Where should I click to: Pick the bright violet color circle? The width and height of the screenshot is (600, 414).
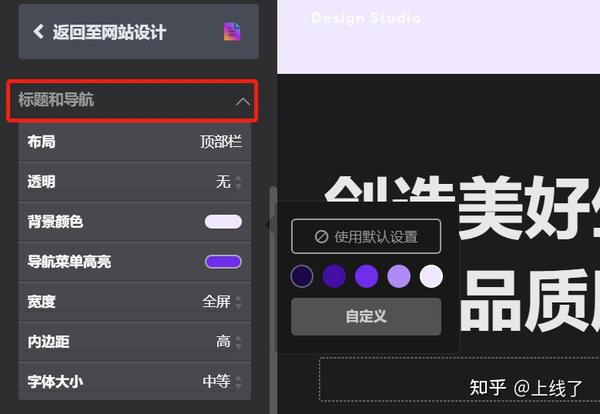tap(367, 276)
